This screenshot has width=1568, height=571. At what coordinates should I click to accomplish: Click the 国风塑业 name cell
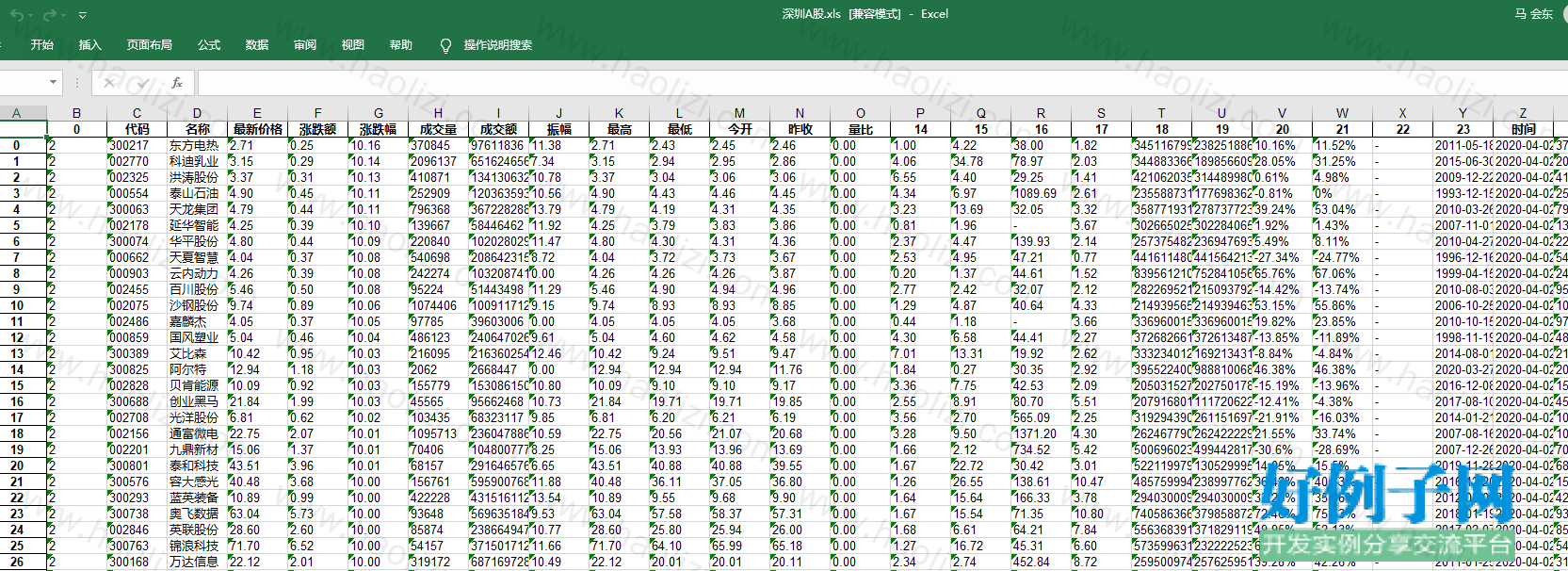click(x=197, y=337)
